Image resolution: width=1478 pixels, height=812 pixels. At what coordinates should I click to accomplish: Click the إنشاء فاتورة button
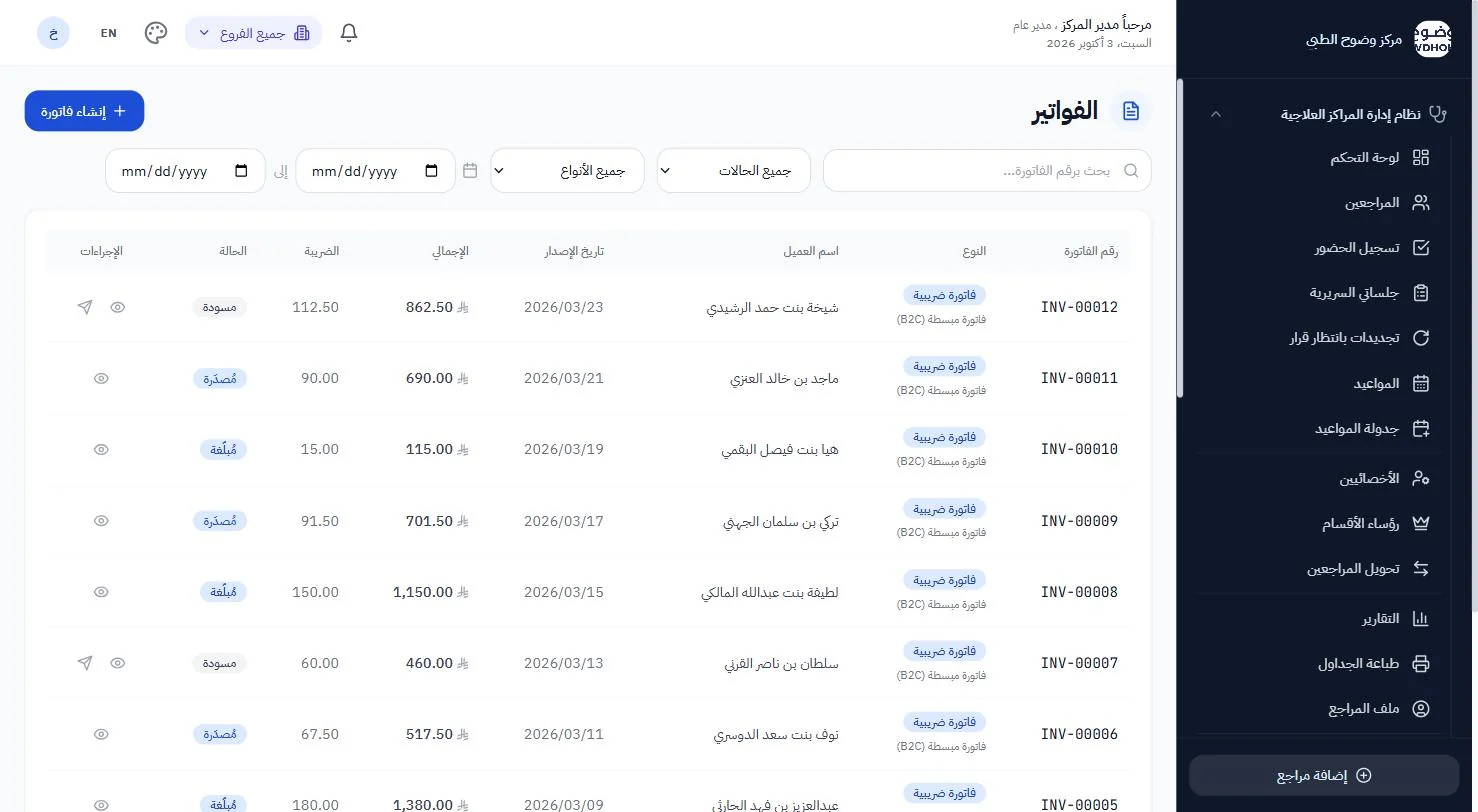click(x=85, y=111)
